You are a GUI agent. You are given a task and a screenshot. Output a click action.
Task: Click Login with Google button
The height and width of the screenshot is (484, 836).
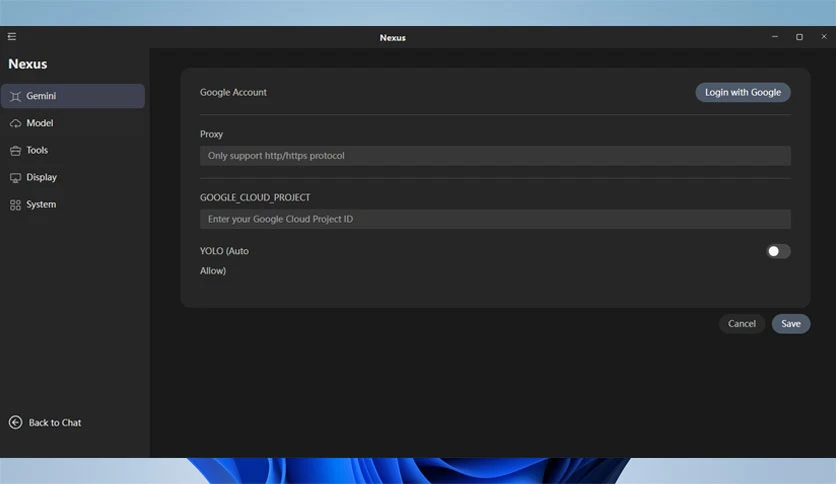click(743, 92)
